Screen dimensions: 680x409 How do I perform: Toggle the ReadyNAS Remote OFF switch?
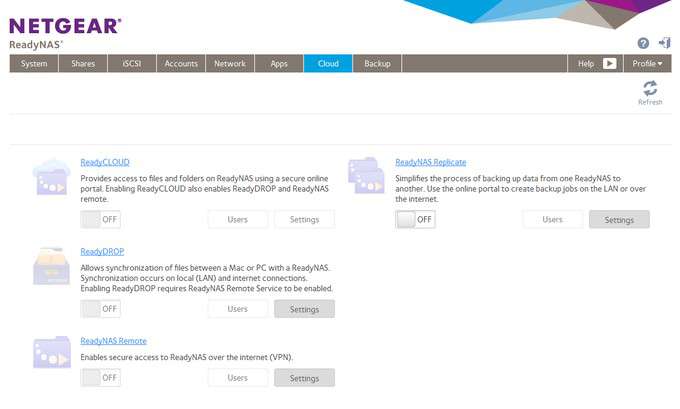tap(100, 378)
